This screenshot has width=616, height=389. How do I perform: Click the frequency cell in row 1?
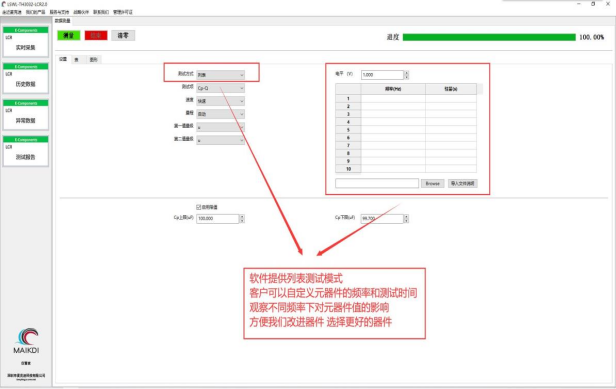coord(393,99)
